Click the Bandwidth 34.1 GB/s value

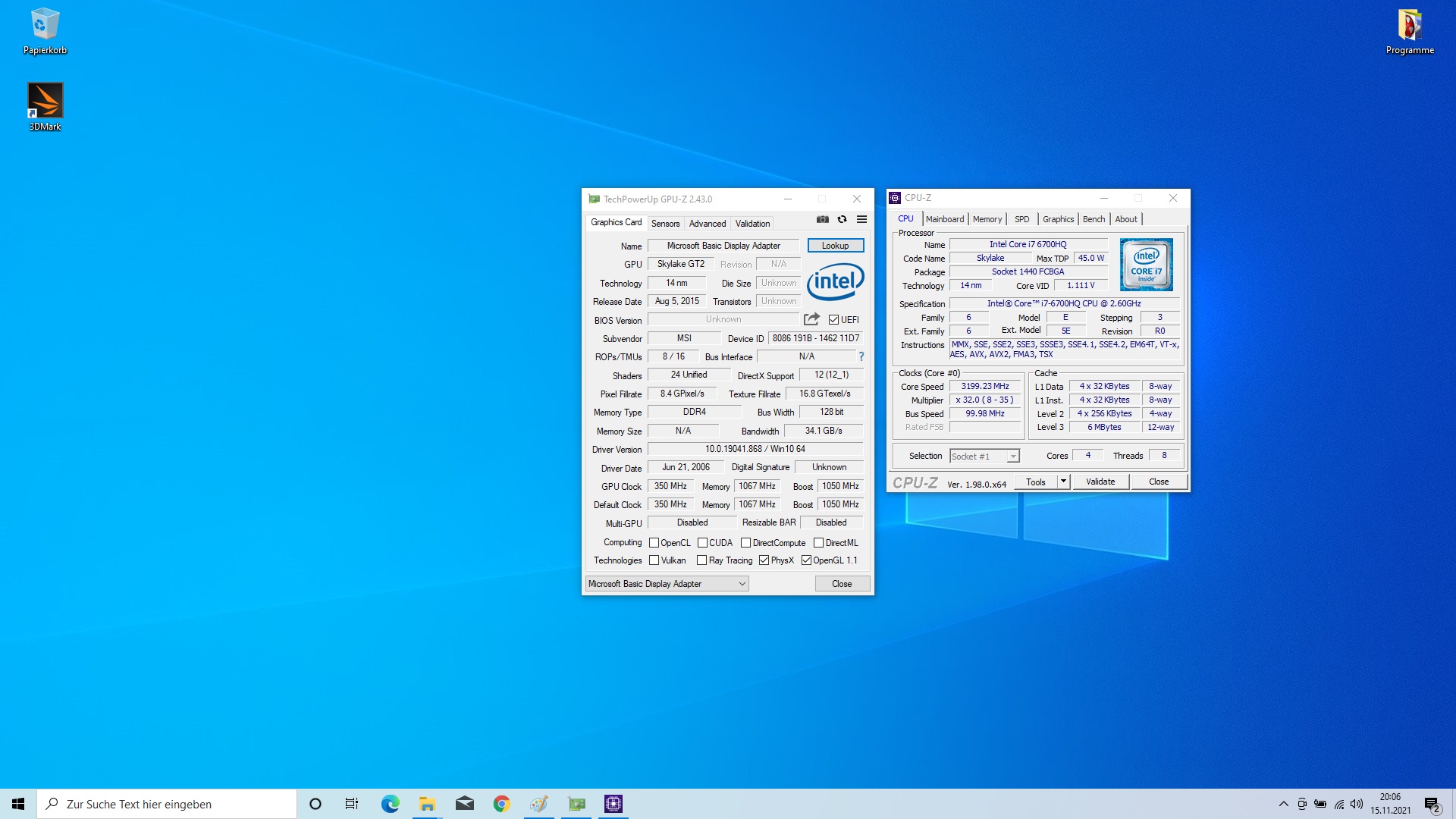824,431
